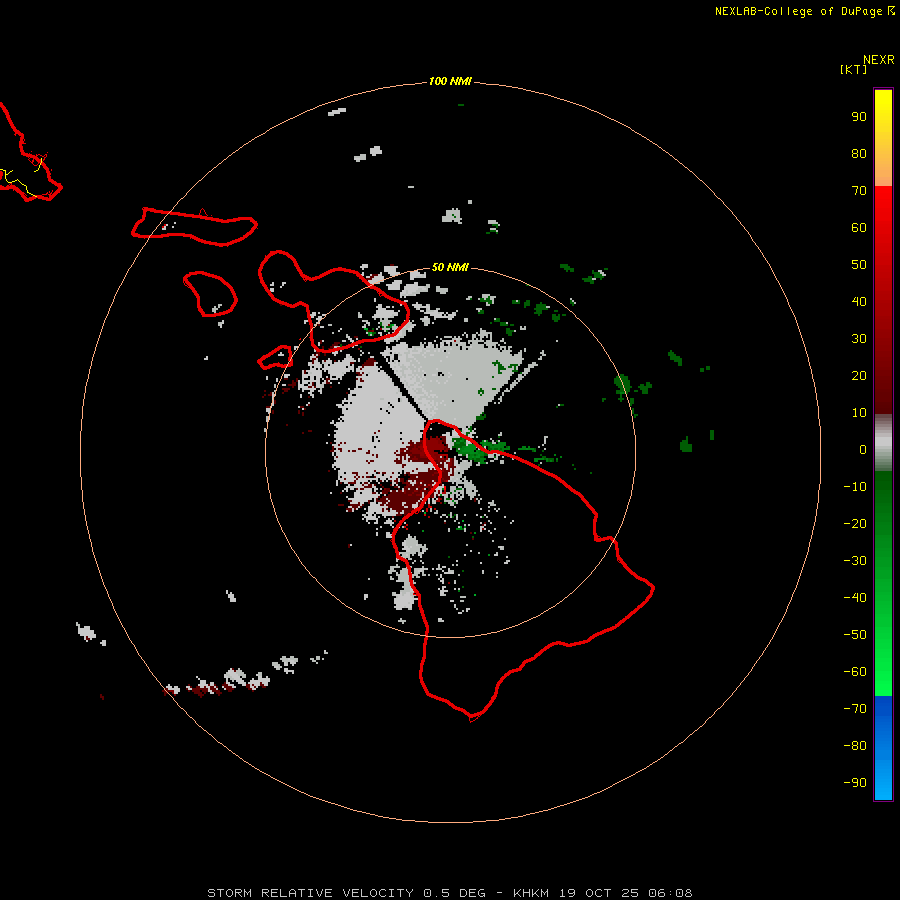Click the -40 value on the velocity scale

pyautogui.click(x=855, y=598)
